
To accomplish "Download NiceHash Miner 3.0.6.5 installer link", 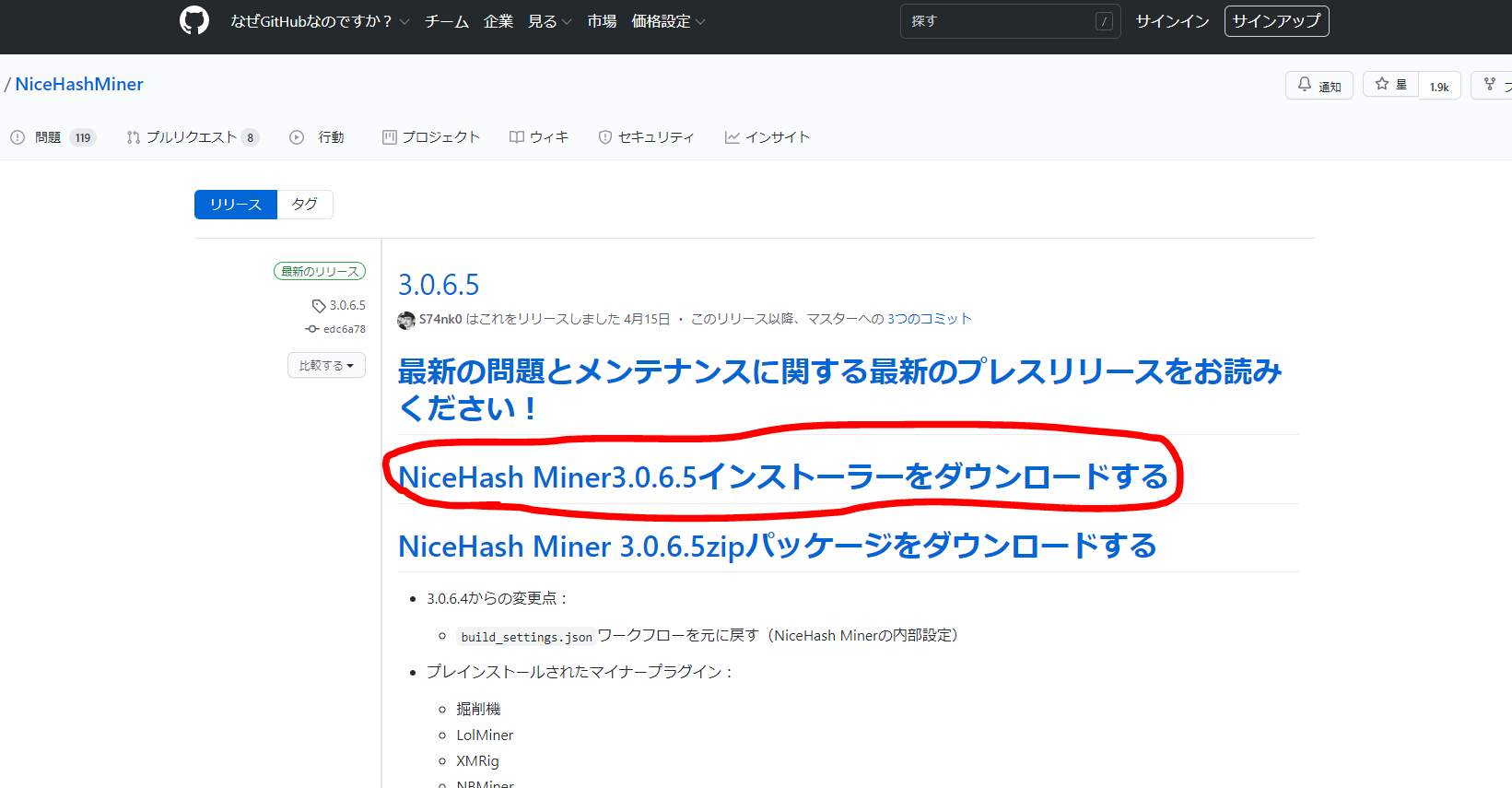I will point(783,476).
